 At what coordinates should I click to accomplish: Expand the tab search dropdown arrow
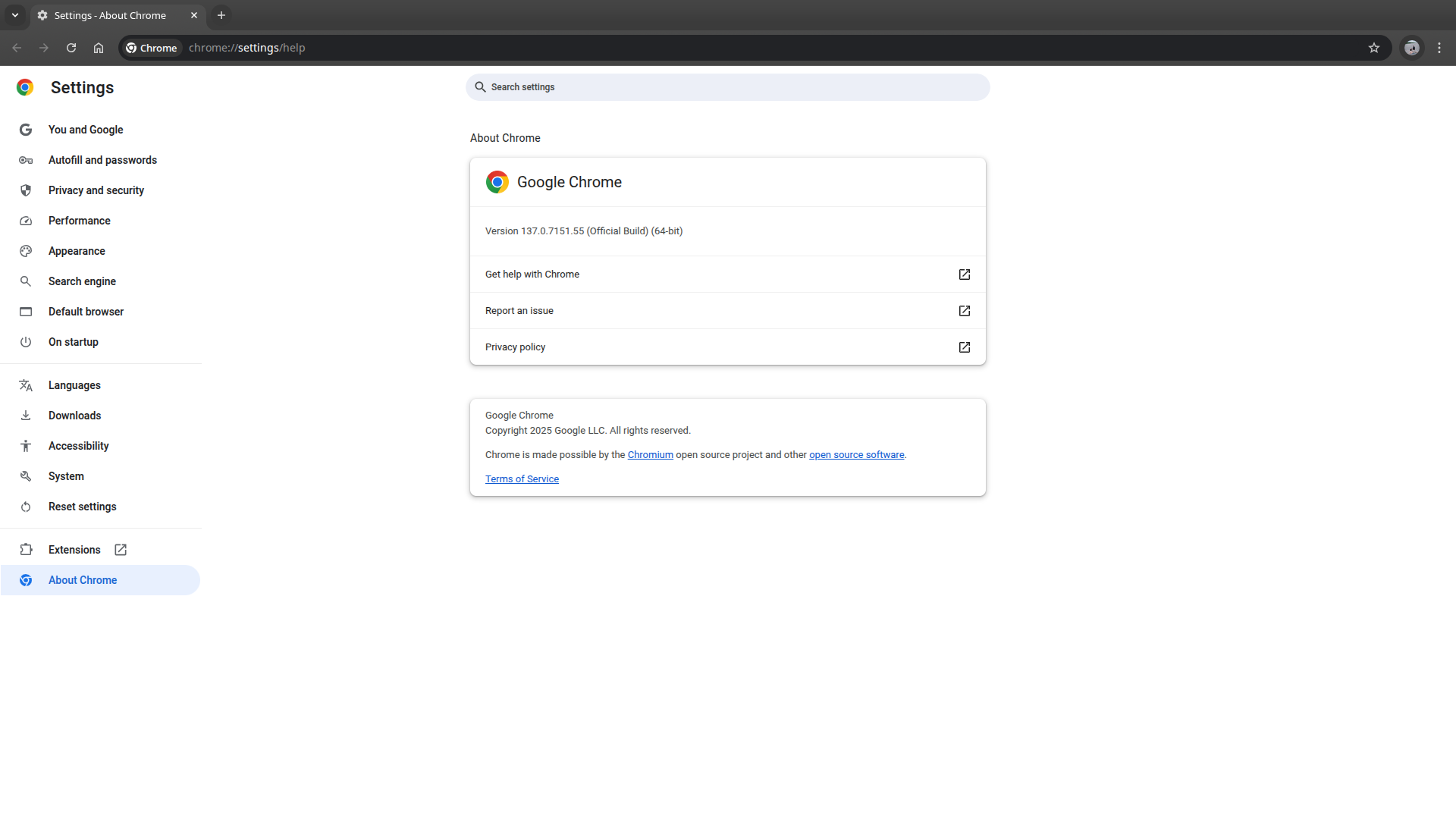coord(15,15)
